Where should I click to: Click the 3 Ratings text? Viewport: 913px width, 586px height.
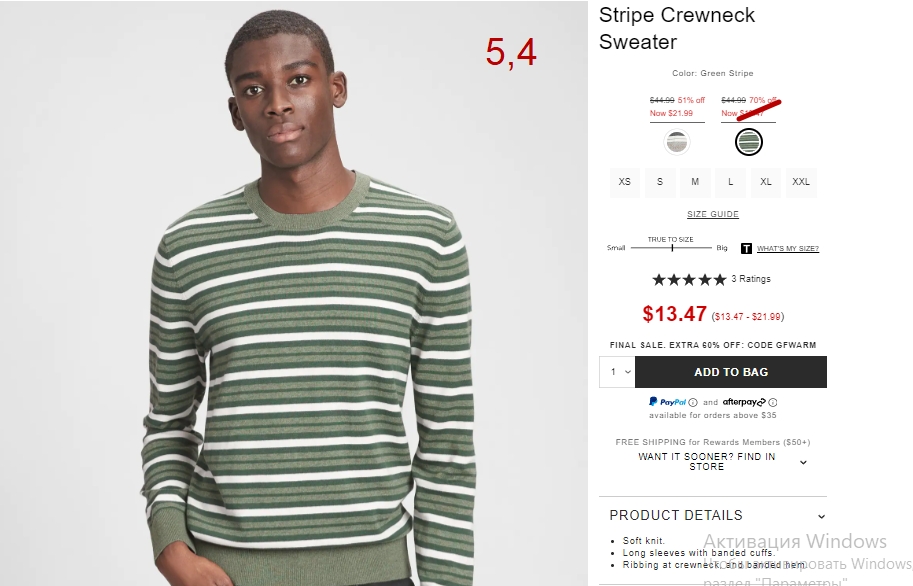(751, 279)
